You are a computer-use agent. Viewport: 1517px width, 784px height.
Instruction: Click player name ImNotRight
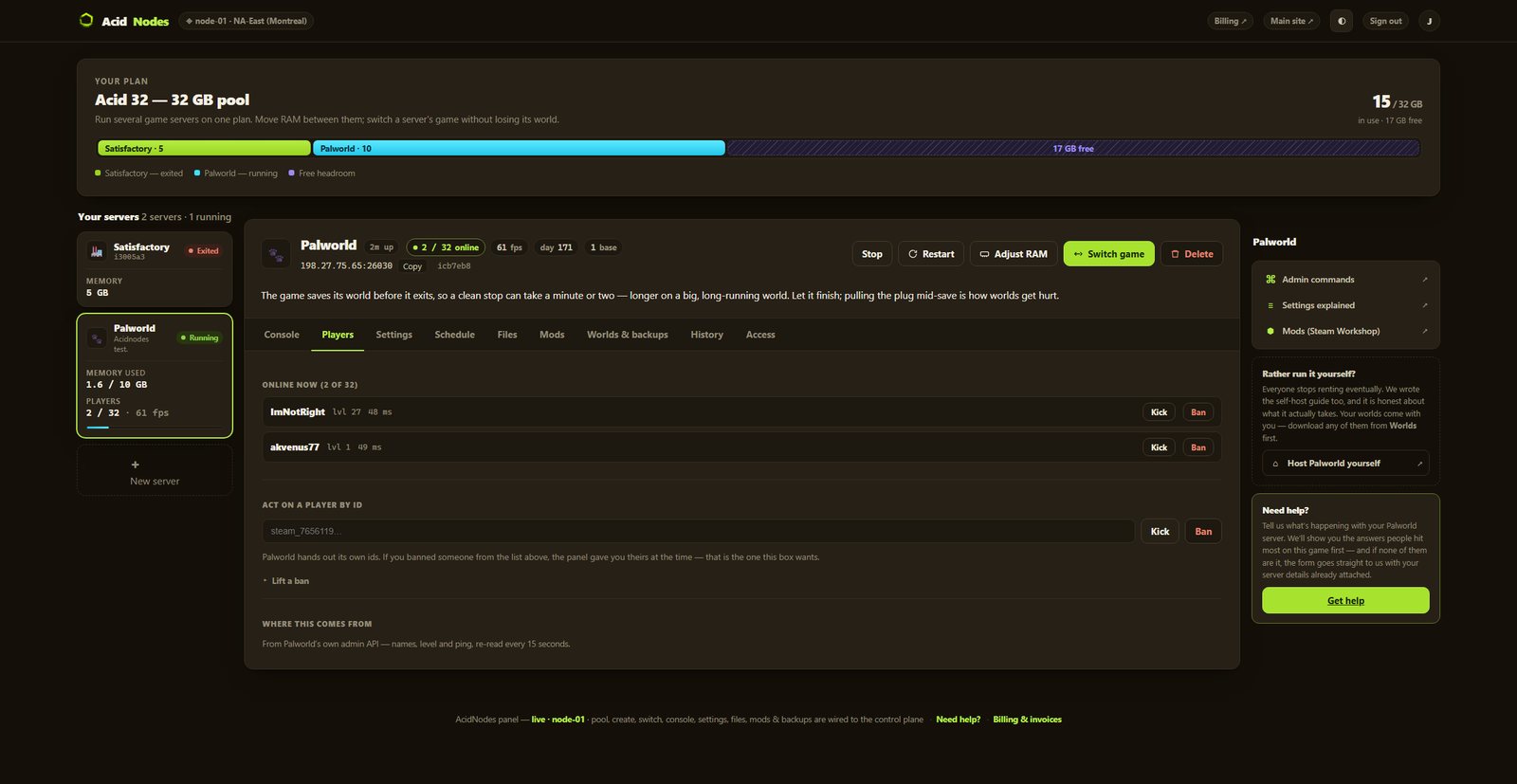(x=298, y=412)
